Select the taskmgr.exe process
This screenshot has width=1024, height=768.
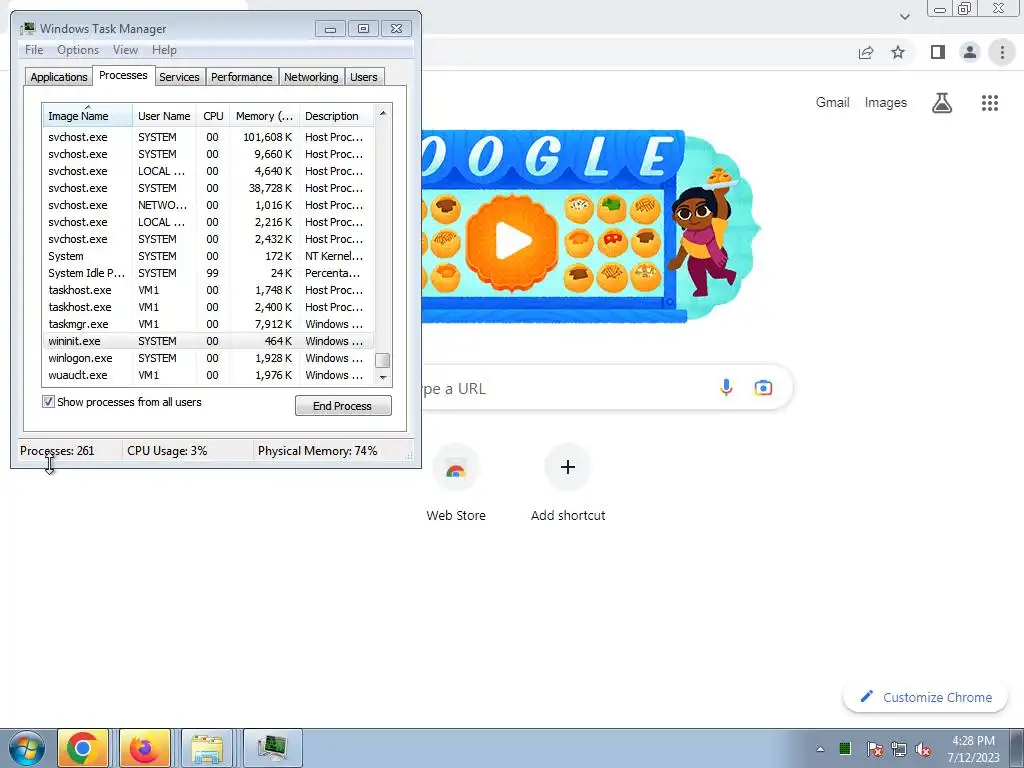tap(208, 324)
